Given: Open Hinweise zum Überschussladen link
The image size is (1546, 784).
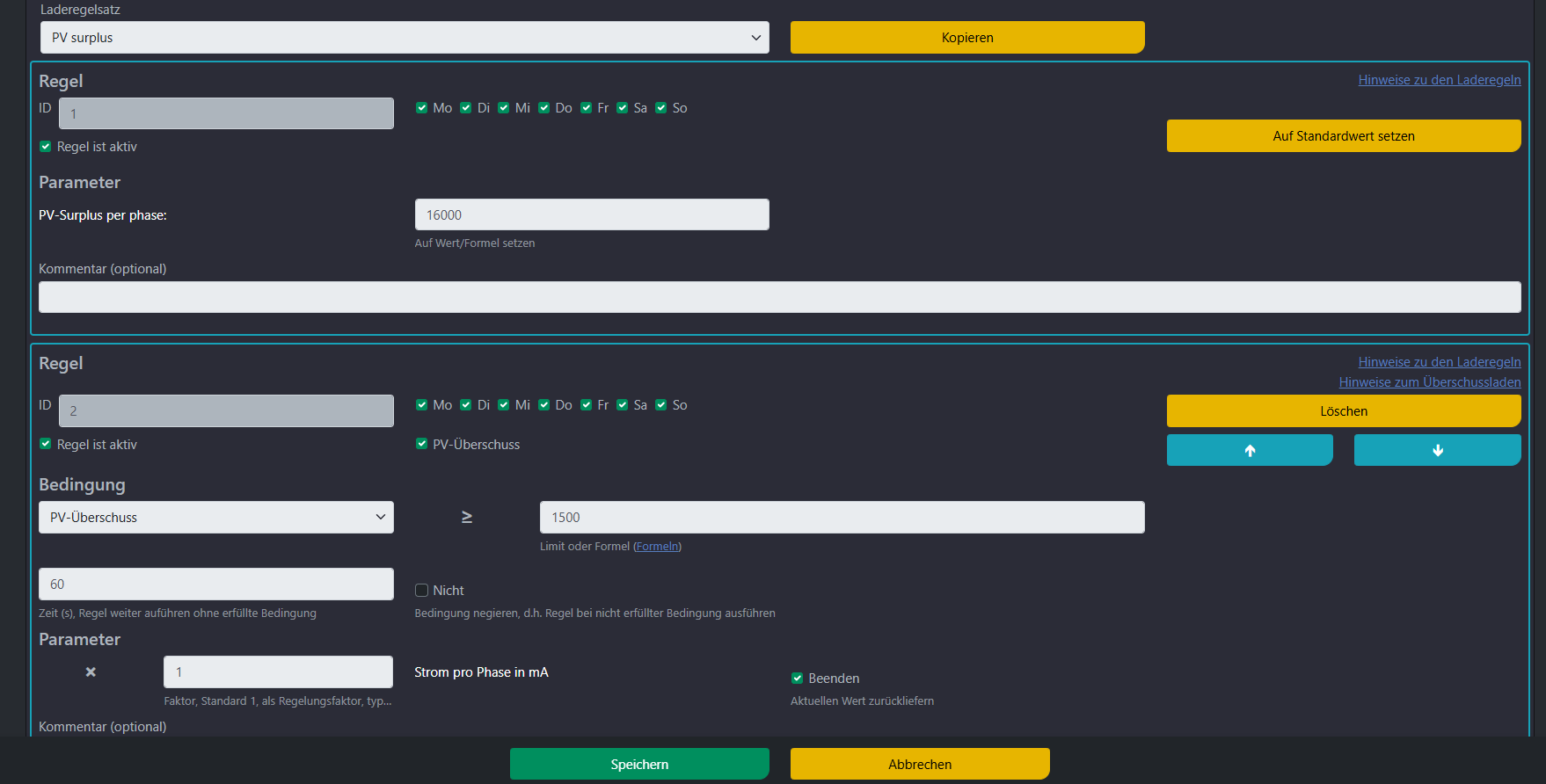Looking at the screenshot, I should coord(1429,382).
